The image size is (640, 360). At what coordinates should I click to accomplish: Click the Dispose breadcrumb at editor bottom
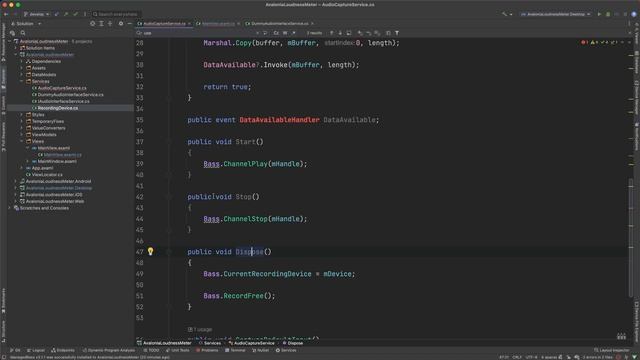click(293, 343)
